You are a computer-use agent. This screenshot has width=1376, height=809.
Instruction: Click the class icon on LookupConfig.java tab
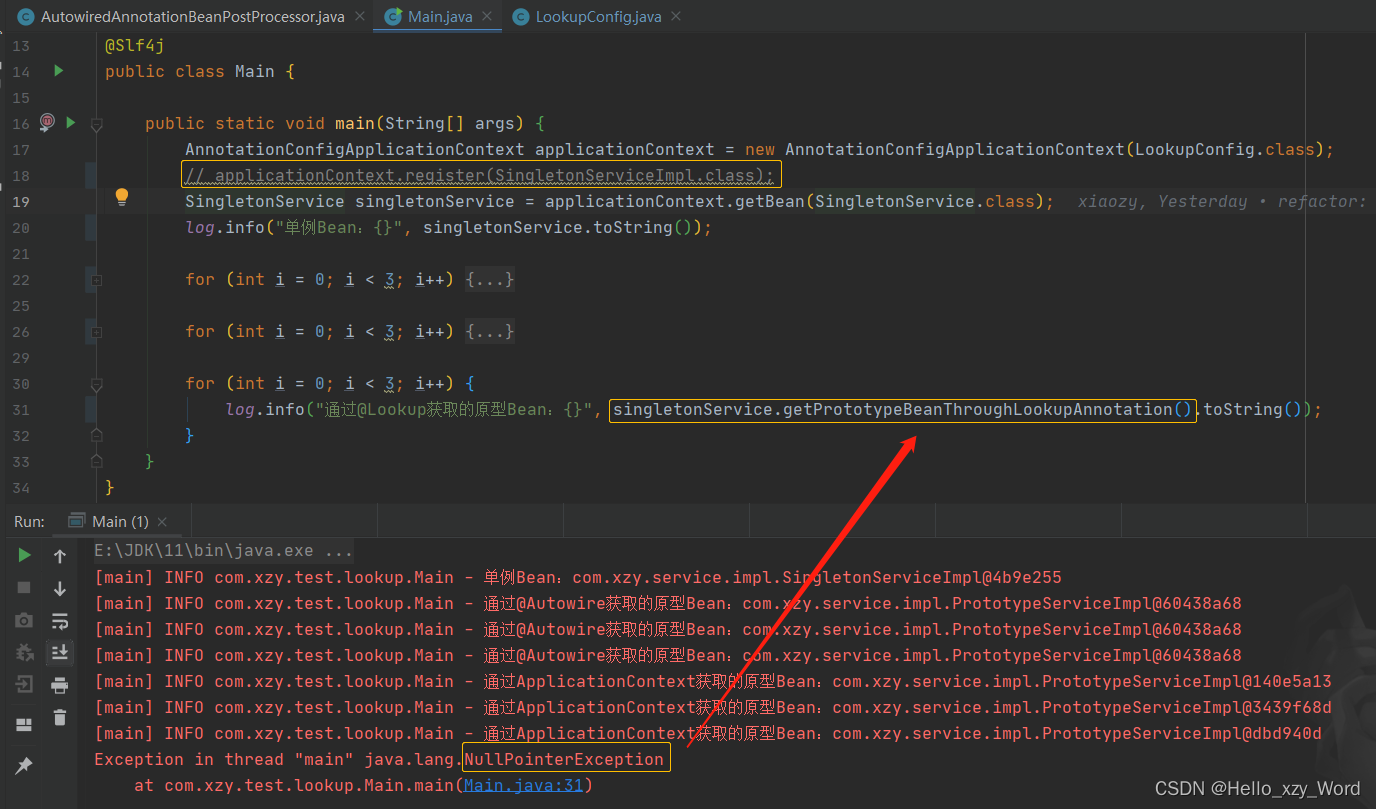[519, 17]
